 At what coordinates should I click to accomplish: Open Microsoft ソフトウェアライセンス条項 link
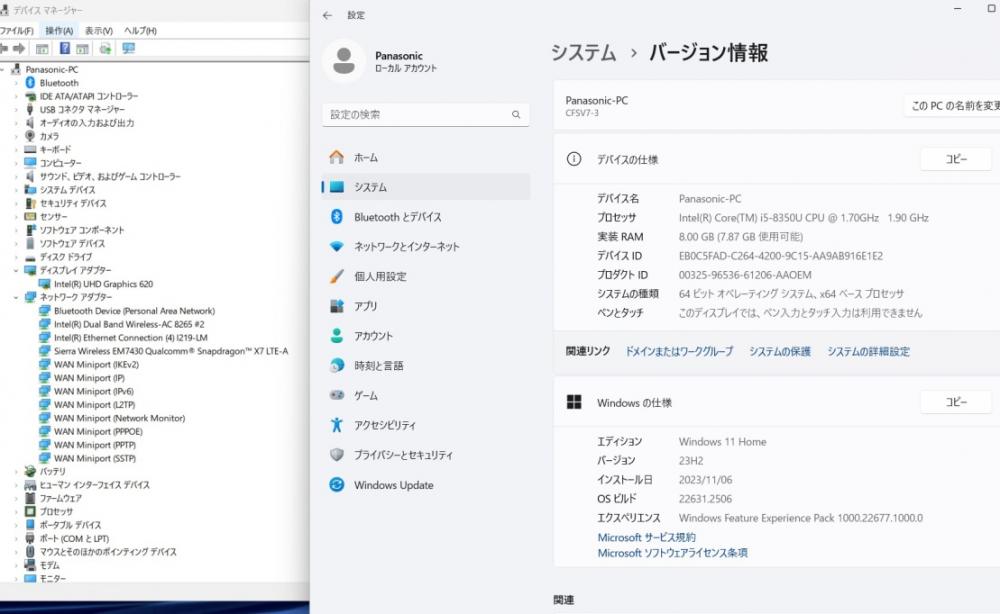tap(672, 553)
